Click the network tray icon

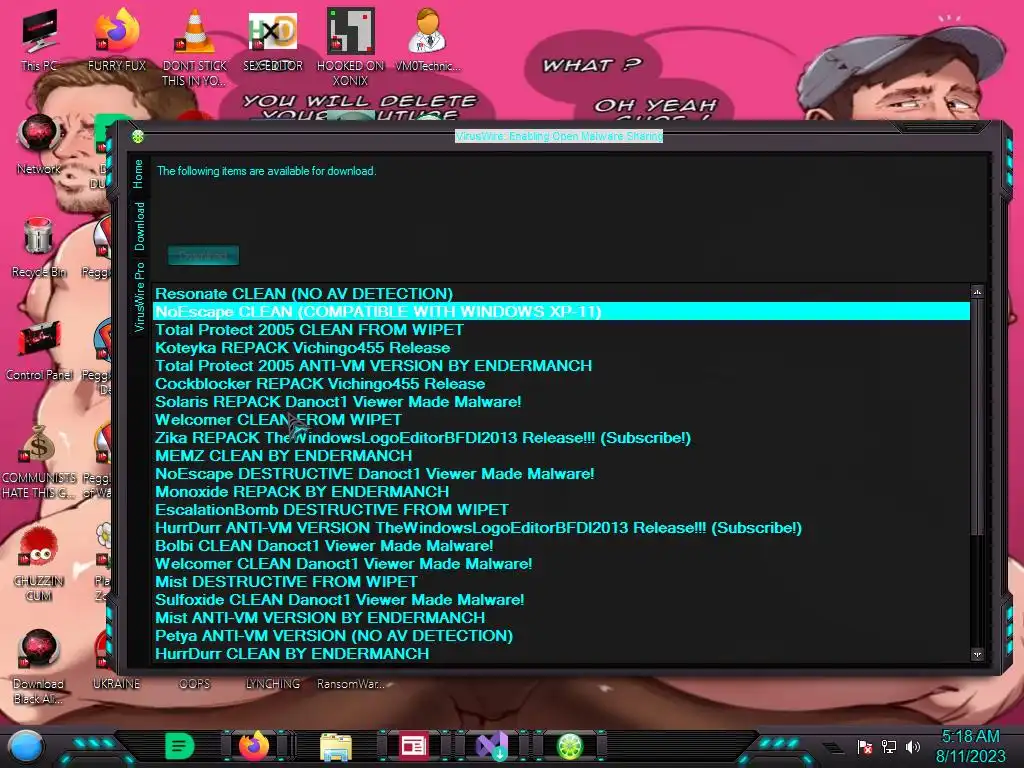pyautogui.click(x=889, y=746)
